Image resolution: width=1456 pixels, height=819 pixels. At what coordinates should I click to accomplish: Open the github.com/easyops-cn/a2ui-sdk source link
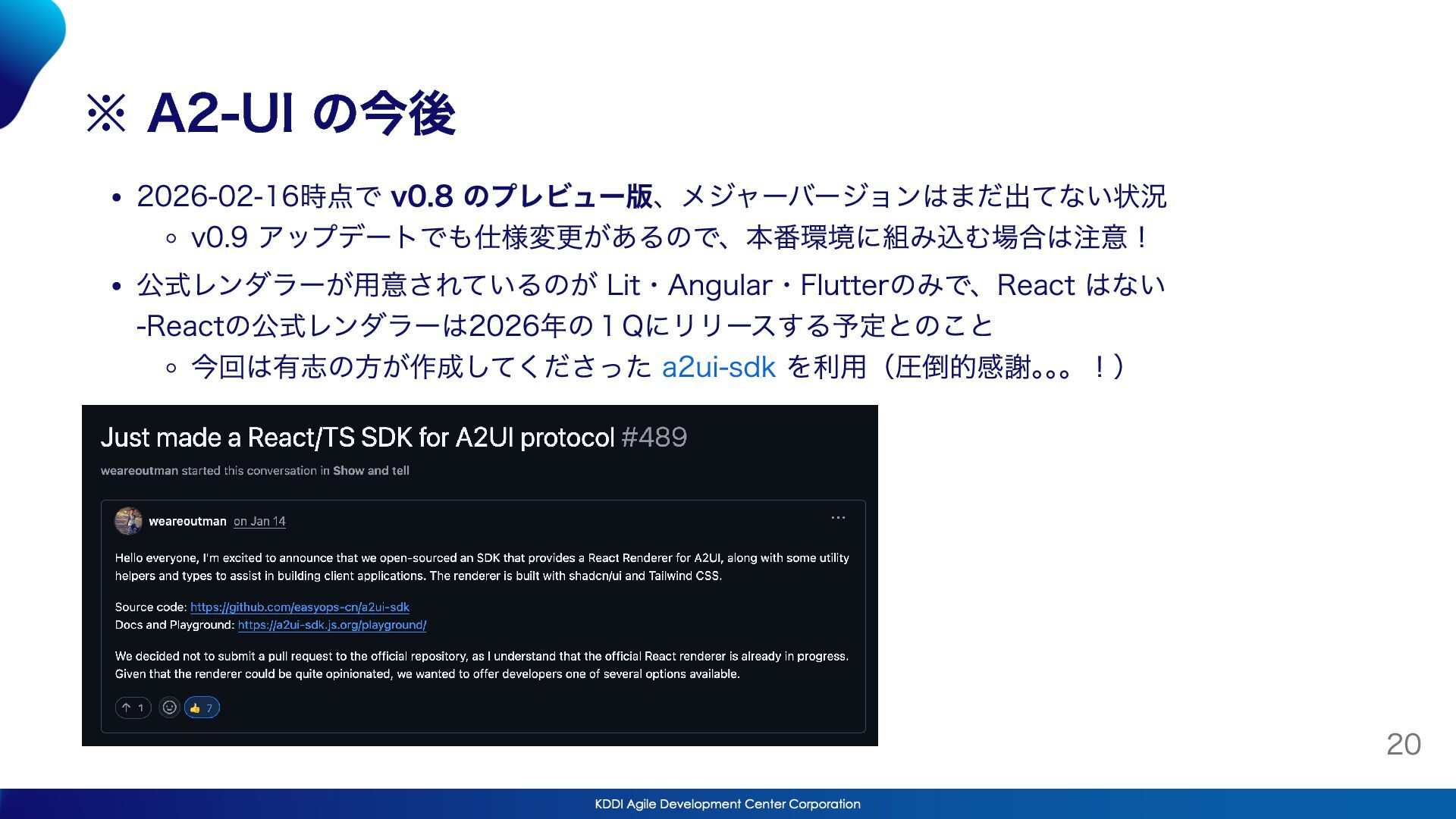[300, 607]
